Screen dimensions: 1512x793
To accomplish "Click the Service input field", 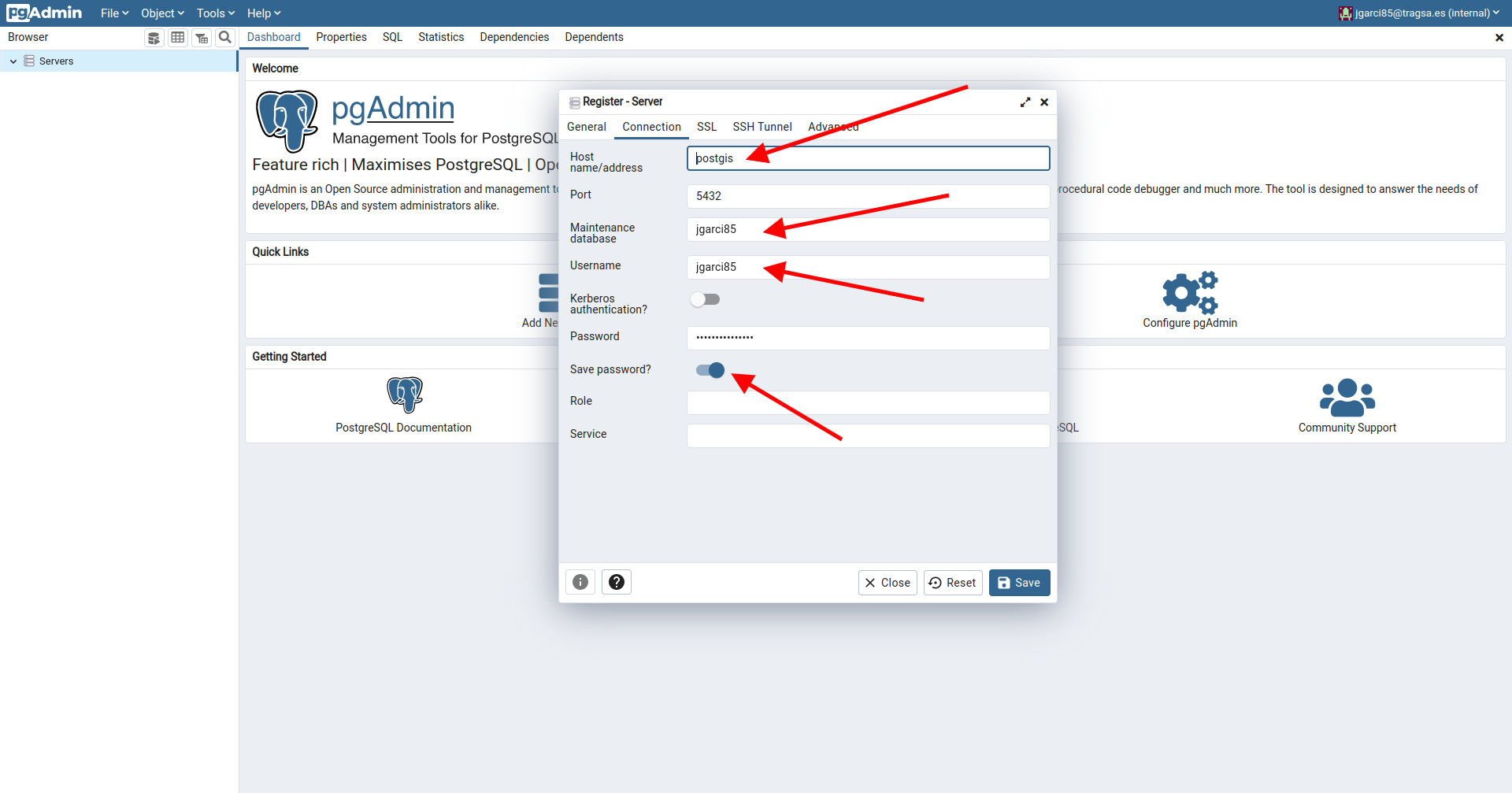I will click(x=868, y=435).
